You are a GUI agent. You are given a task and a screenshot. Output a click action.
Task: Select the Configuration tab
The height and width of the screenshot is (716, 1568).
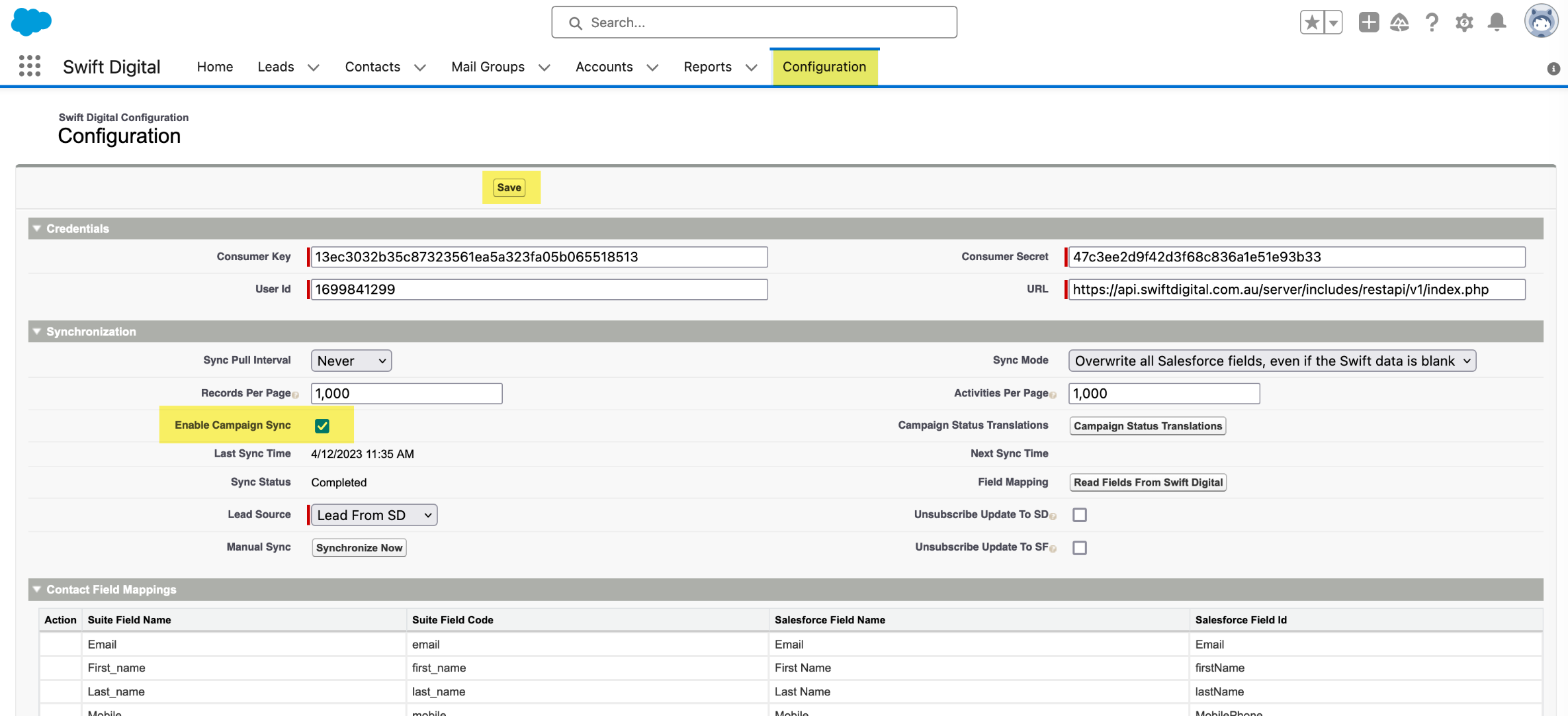824,67
